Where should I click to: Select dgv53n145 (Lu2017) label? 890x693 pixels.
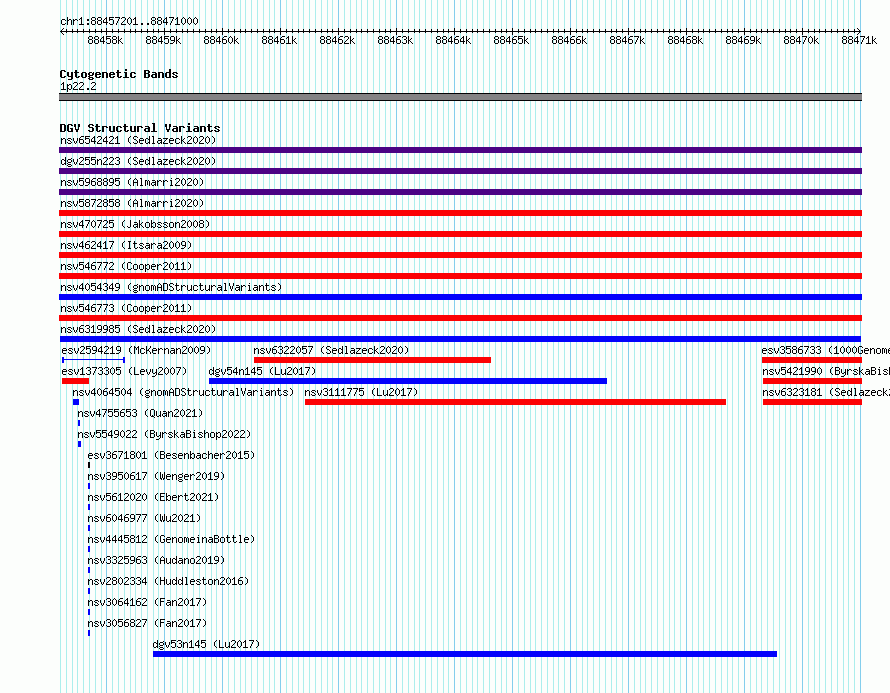coord(206,644)
